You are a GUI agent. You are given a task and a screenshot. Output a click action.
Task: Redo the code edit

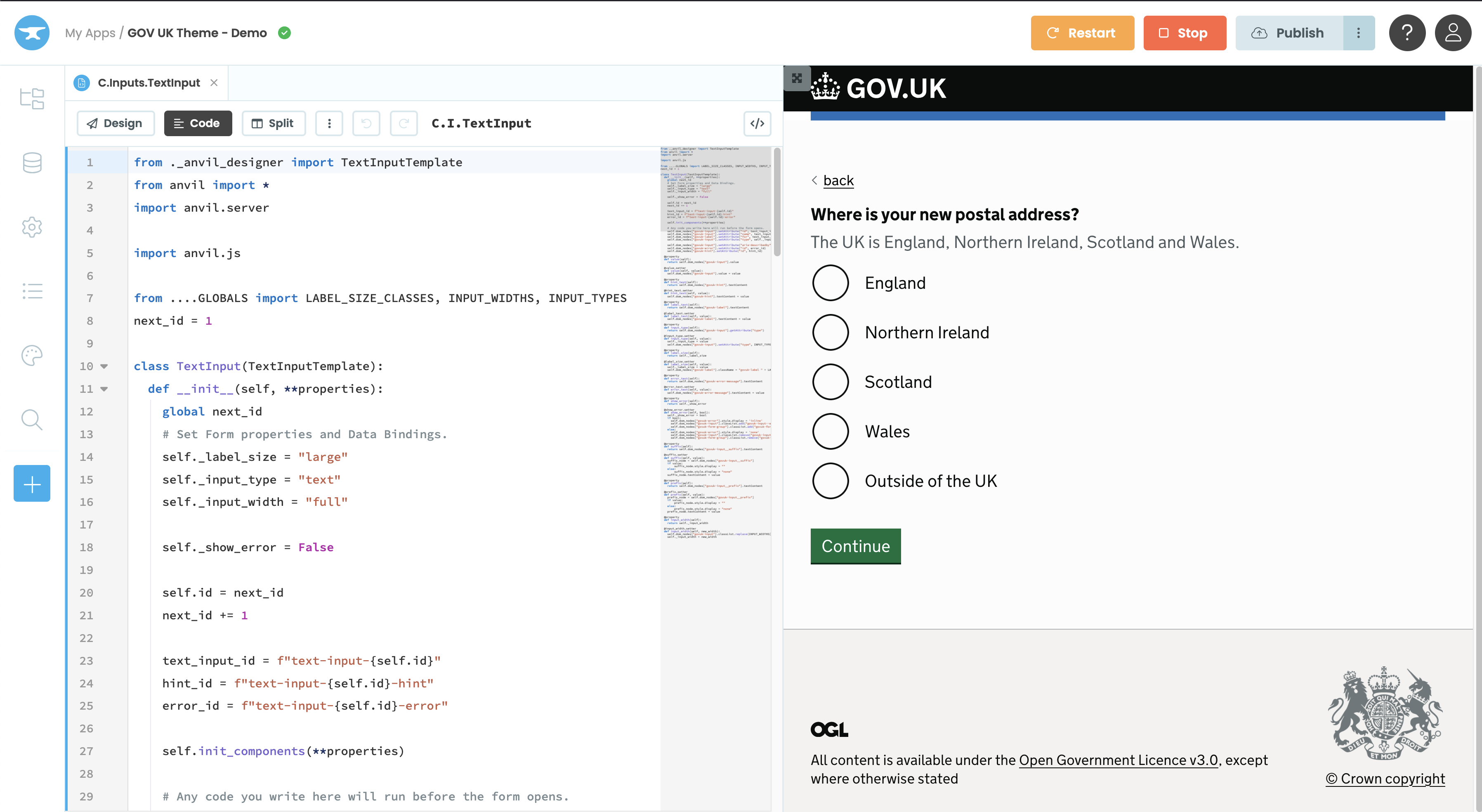click(x=404, y=123)
